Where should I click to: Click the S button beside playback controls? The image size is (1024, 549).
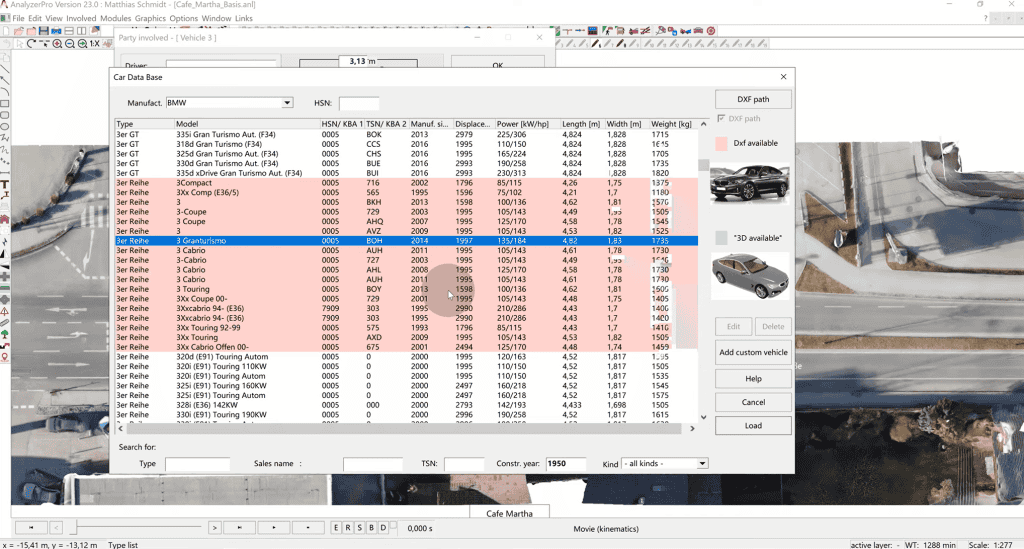click(360, 527)
